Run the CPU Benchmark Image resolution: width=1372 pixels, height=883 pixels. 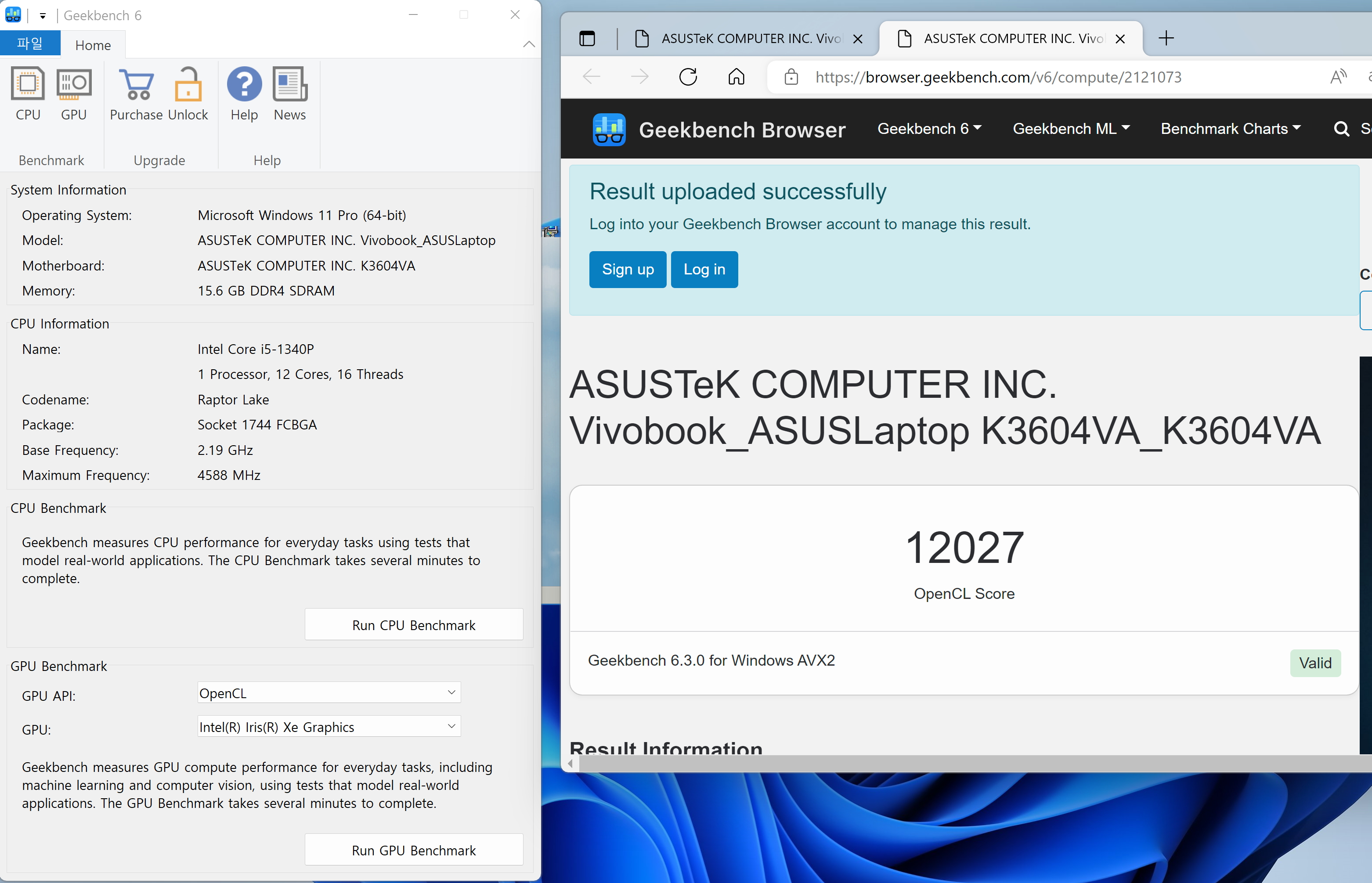(x=413, y=624)
